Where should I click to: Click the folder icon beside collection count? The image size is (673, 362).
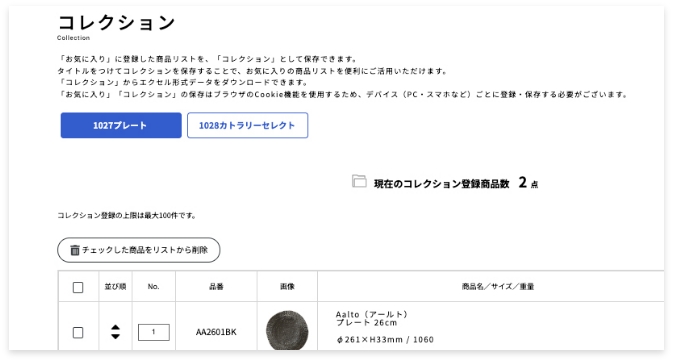click(359, 181)
